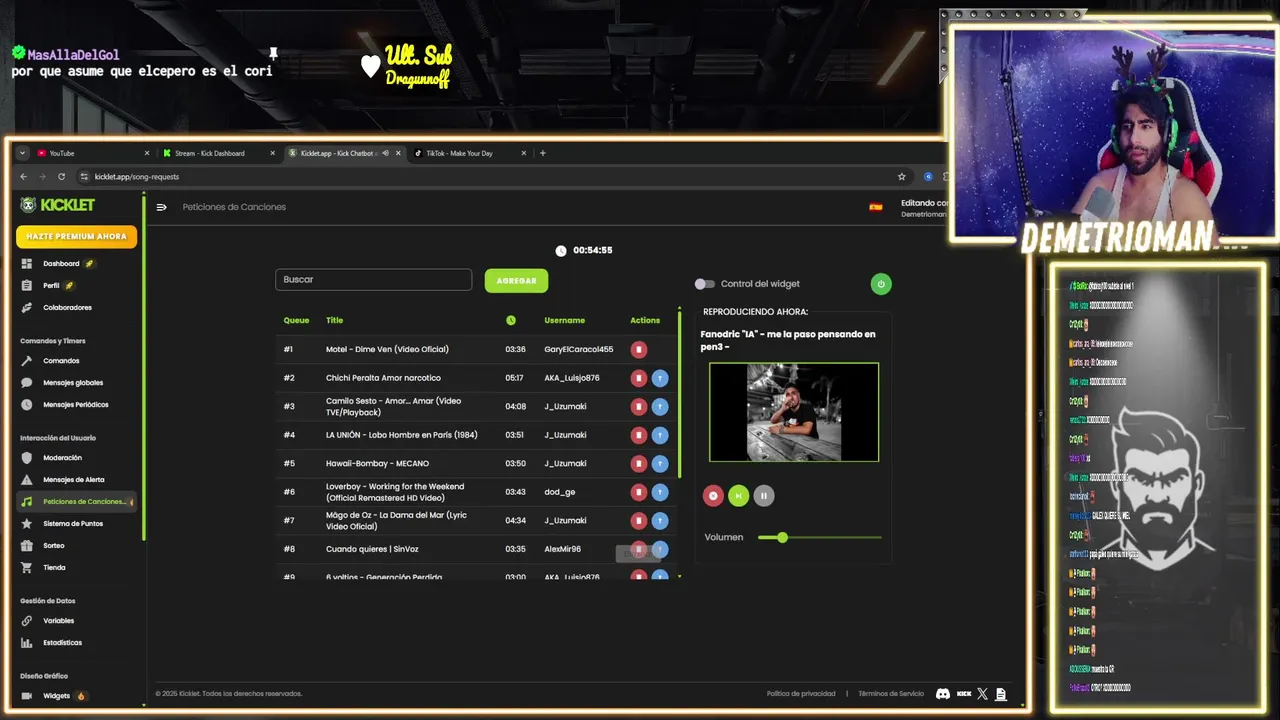Delete Hawaii-Bombay - MECANO song
1280x720 pixels.
[x=639, y=464]
